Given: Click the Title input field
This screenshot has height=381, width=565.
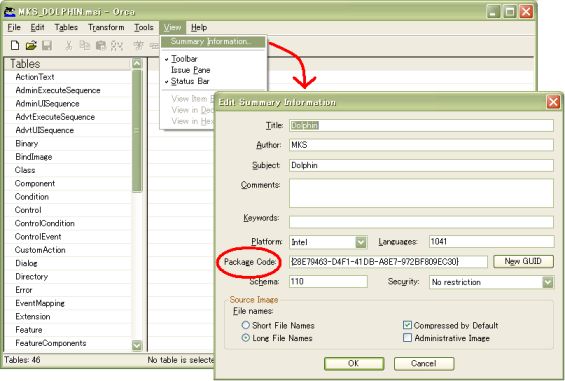Looking at the screenshot, I should click(x=421, y=125).
